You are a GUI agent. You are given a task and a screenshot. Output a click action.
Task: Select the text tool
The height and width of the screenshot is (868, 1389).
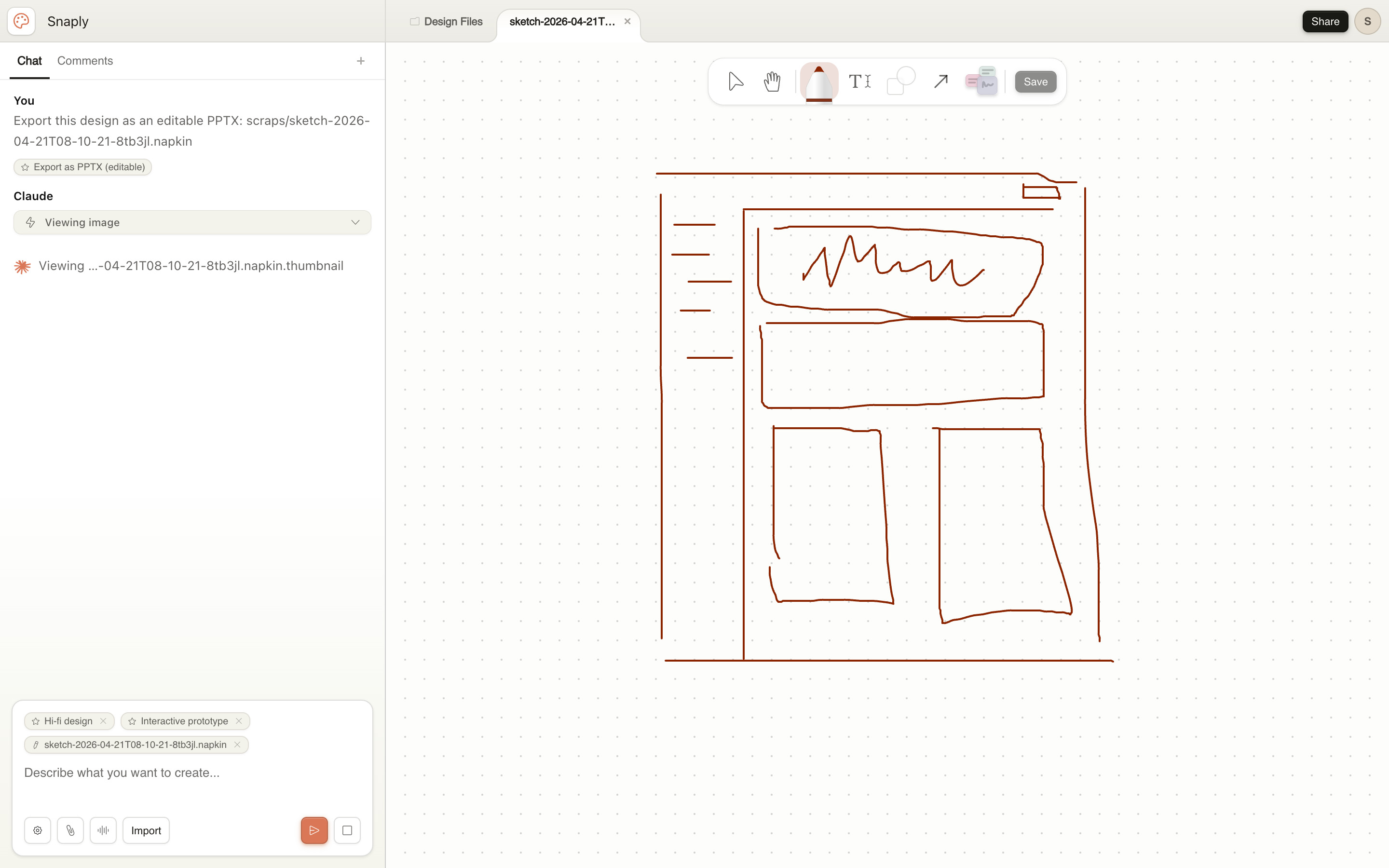click(x=860, y=81)
